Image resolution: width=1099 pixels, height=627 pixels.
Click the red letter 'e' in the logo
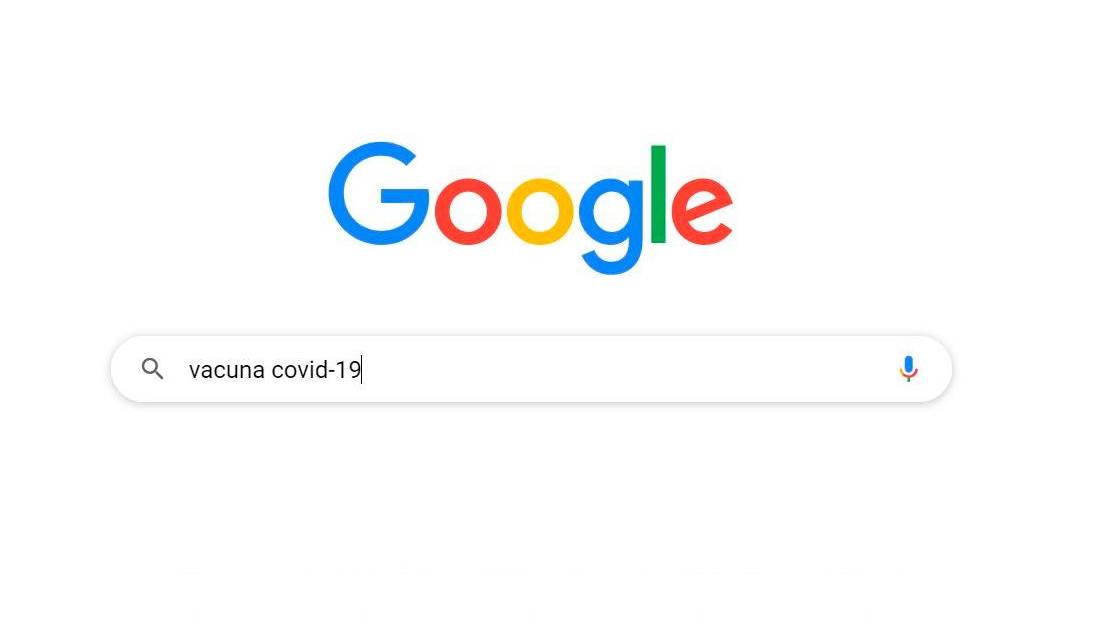pyautogui.click(x=701, y=211)
